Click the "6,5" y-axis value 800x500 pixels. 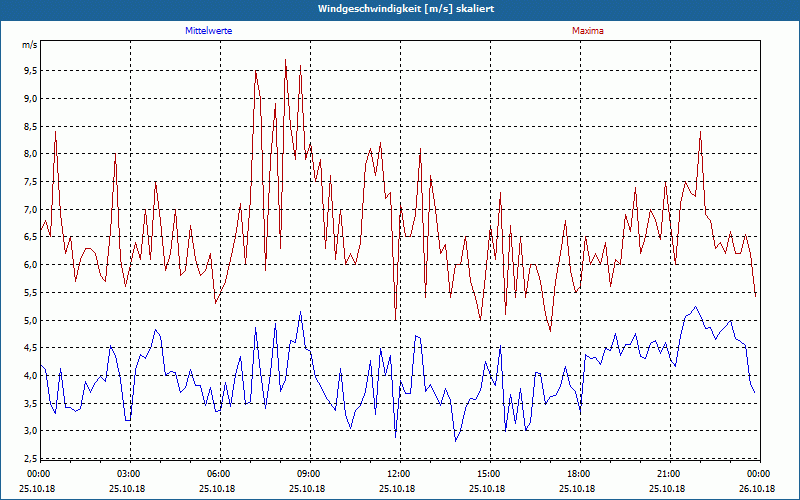coord(31,237)
